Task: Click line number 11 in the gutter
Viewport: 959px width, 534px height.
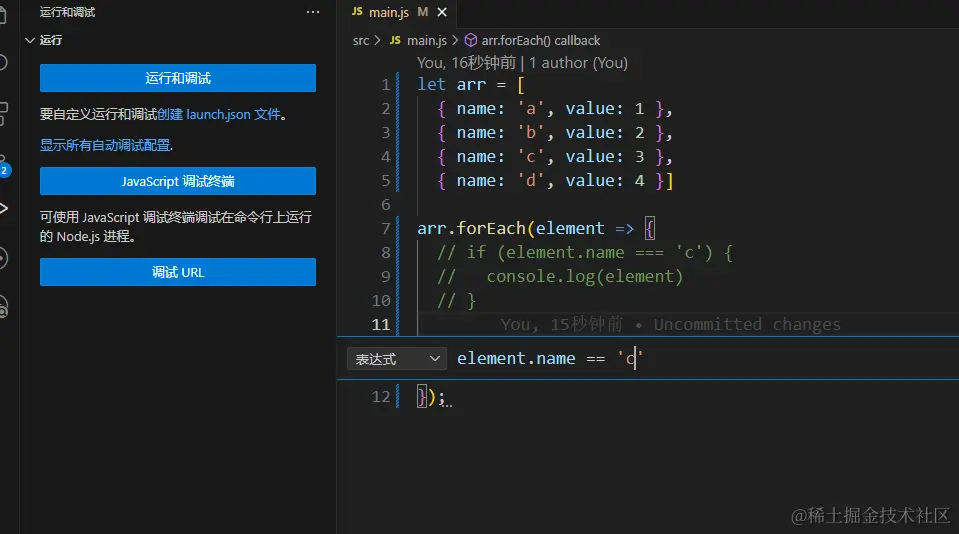Action: click(x=381, y=325)
